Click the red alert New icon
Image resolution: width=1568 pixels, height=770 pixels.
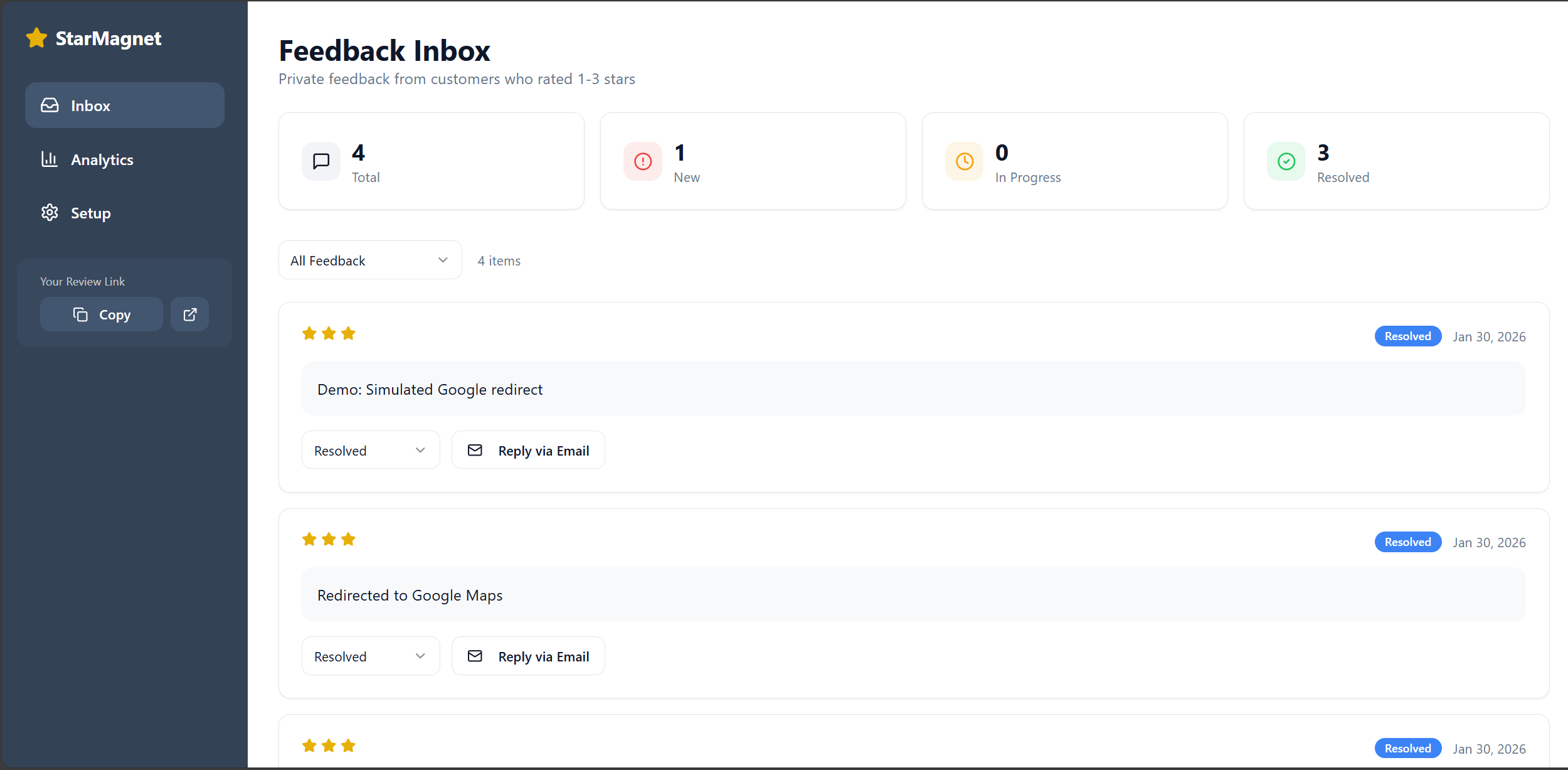[x=643, y=161]
